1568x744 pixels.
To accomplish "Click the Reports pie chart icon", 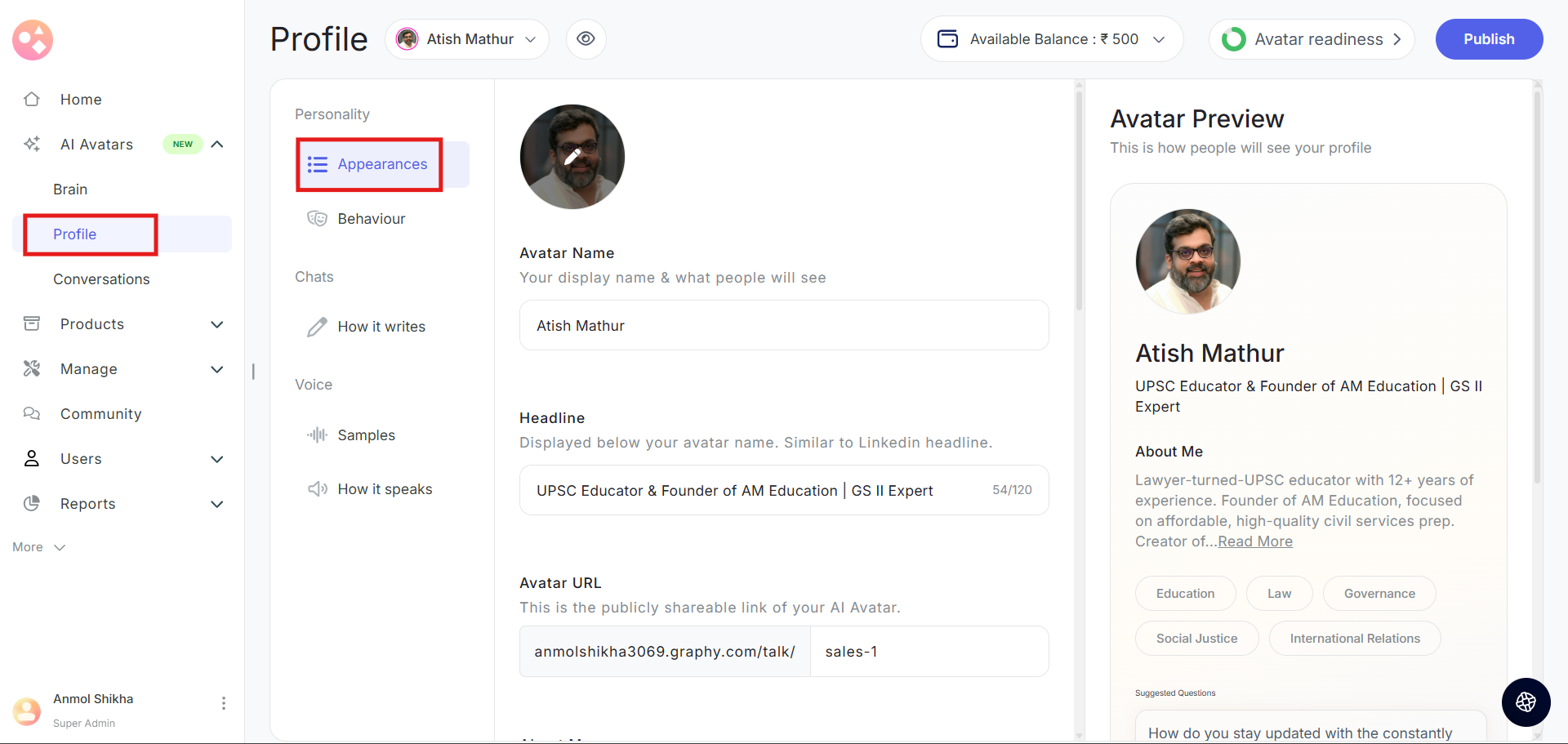I will [x=32, y=504].
